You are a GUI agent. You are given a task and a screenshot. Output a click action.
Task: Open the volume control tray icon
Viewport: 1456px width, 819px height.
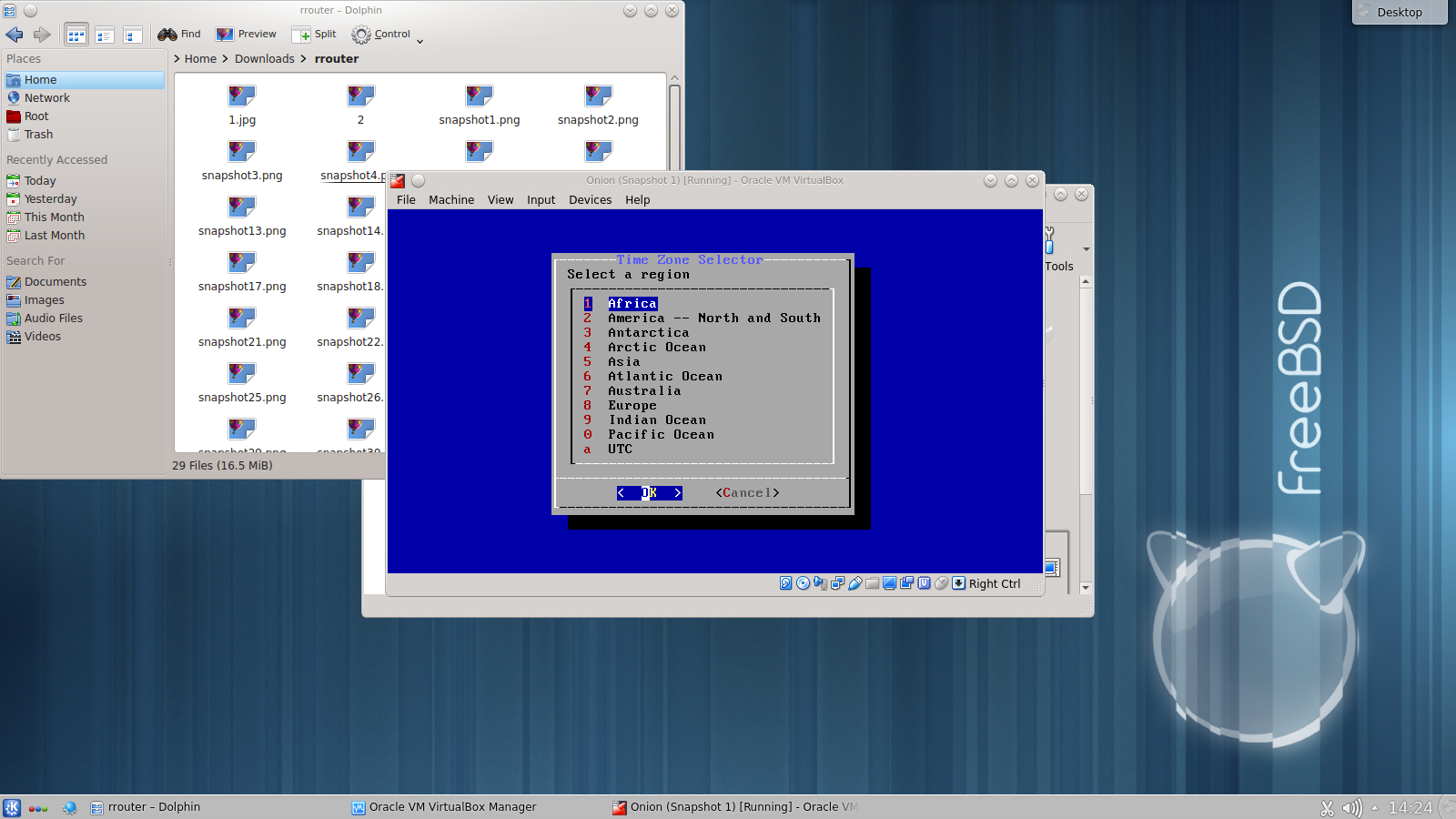coord(1352,808)
